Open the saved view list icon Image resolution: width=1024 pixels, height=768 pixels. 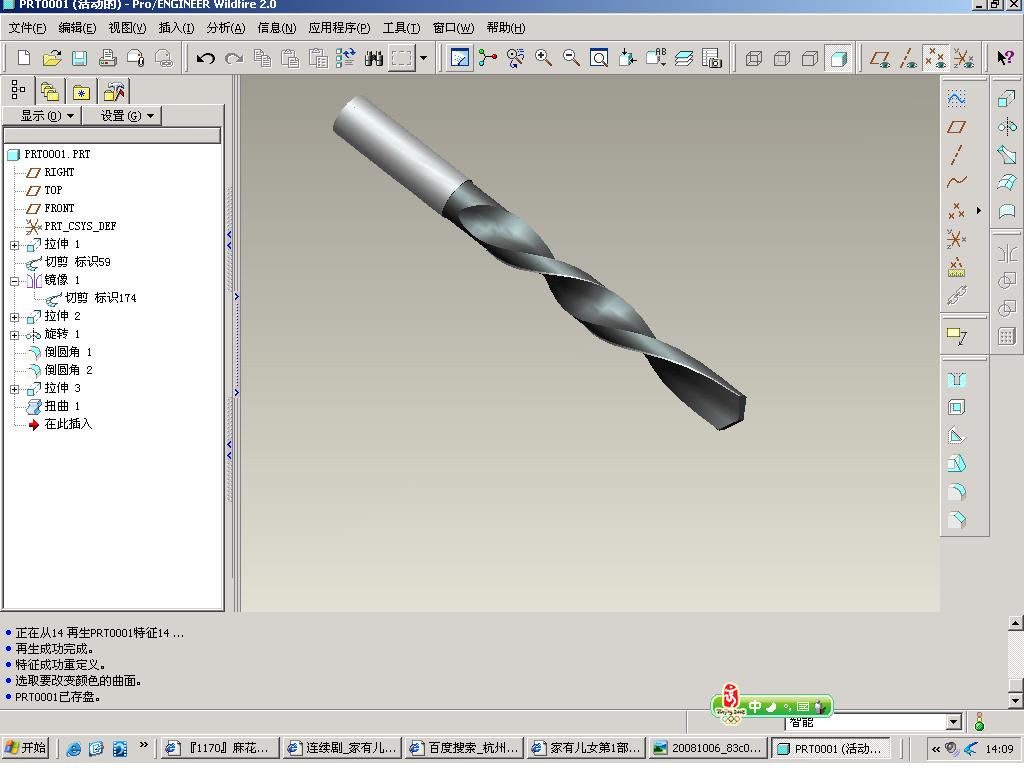coord(656,58)
